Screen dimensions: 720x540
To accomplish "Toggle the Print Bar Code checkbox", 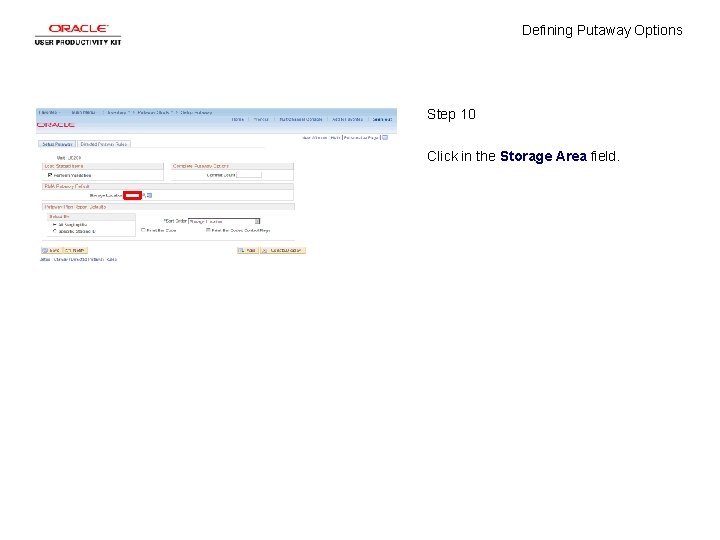I will [143, 230].
